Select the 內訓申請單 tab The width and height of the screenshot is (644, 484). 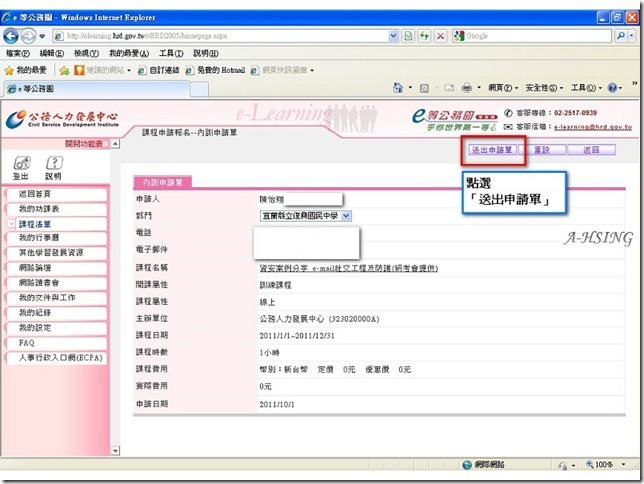pos(162,182)
